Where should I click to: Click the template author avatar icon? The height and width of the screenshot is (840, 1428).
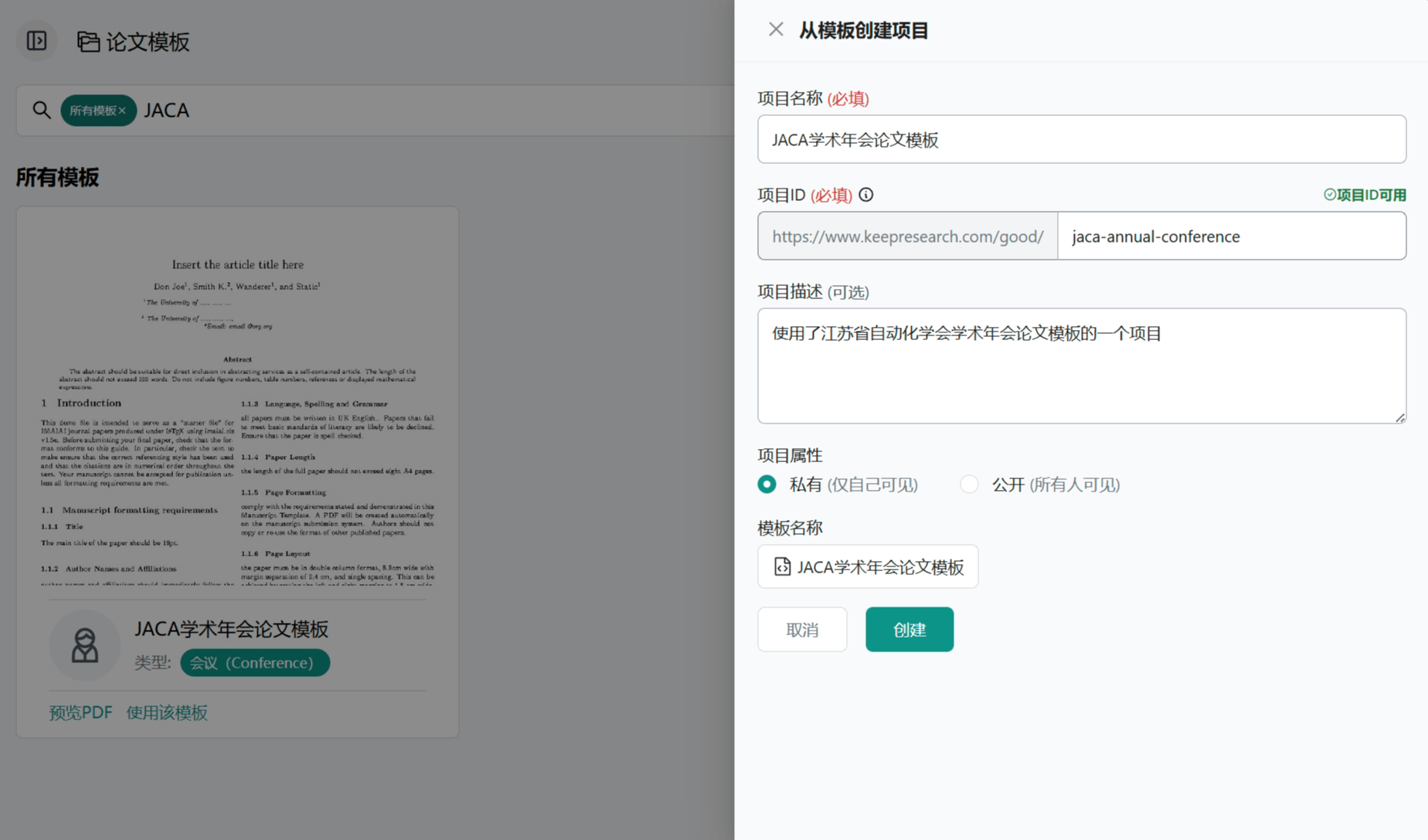coord(85,645)
